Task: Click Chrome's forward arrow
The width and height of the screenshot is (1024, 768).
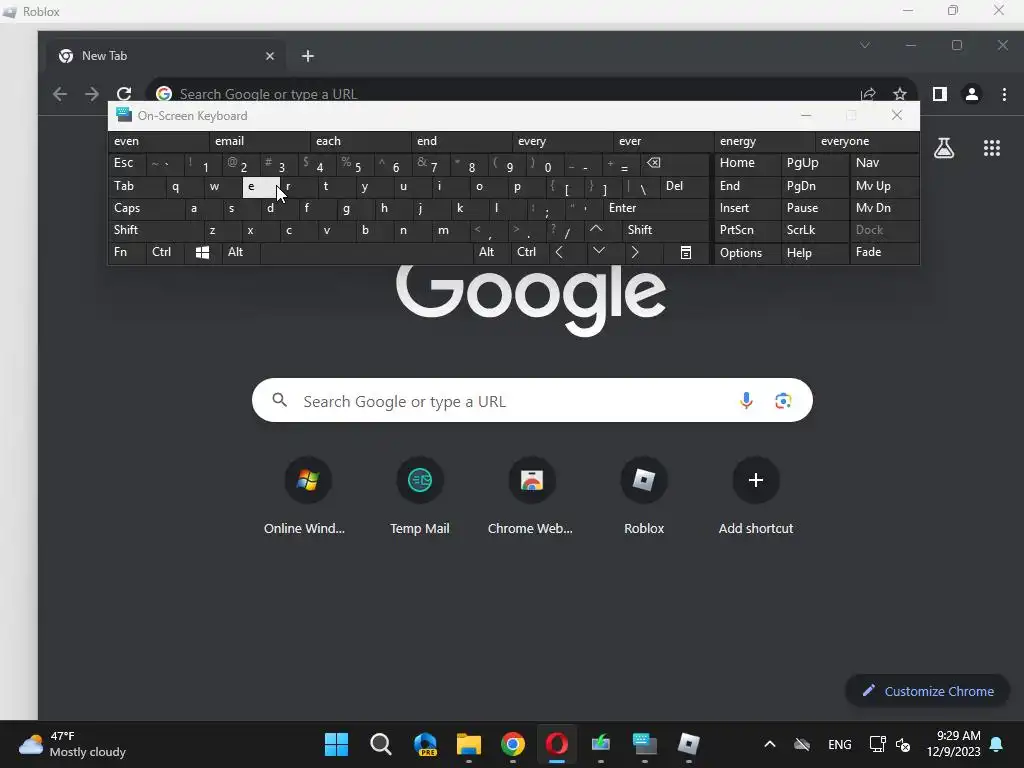Action: point(92,94)
